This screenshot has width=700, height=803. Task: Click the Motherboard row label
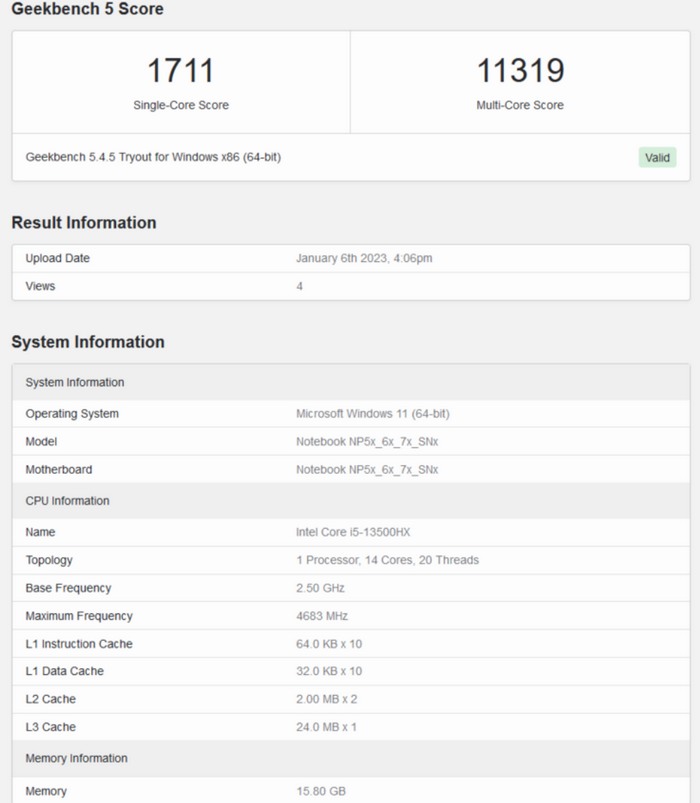point(59,470)
